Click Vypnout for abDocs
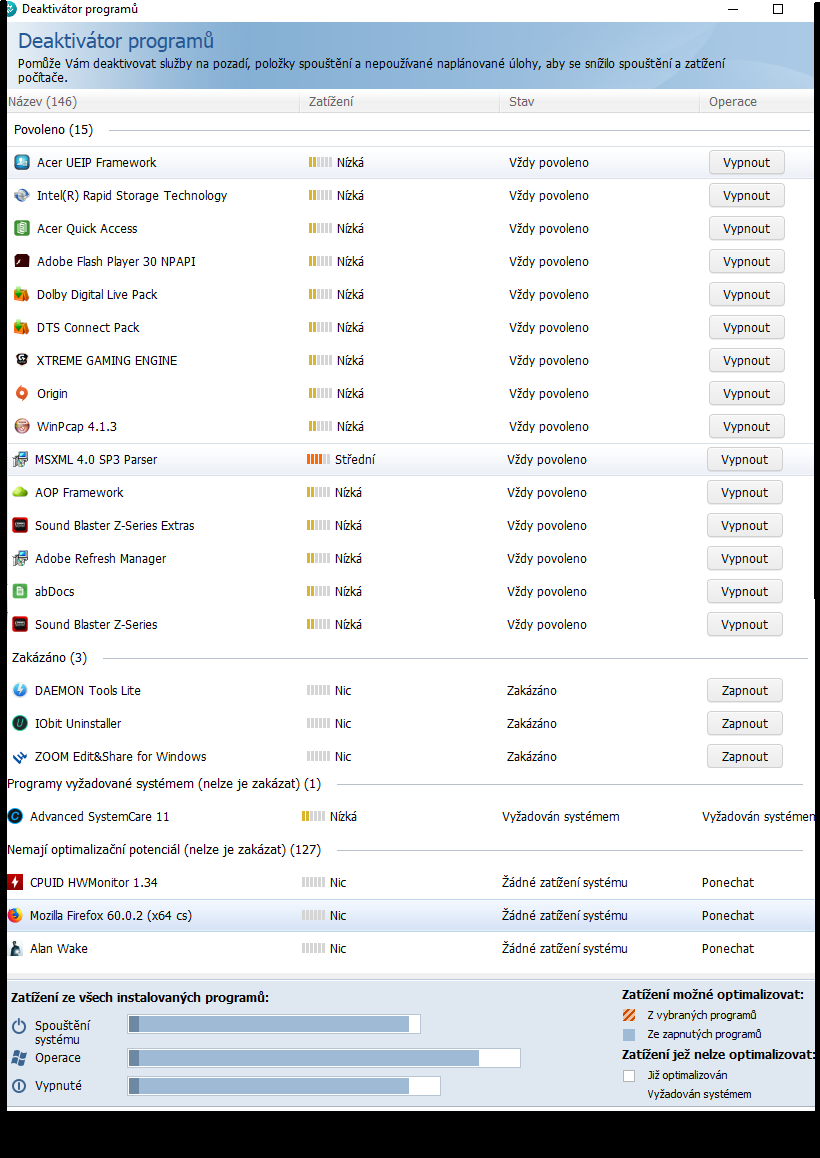This screenshot has height=1158, width=820. (x=744, y=592)
